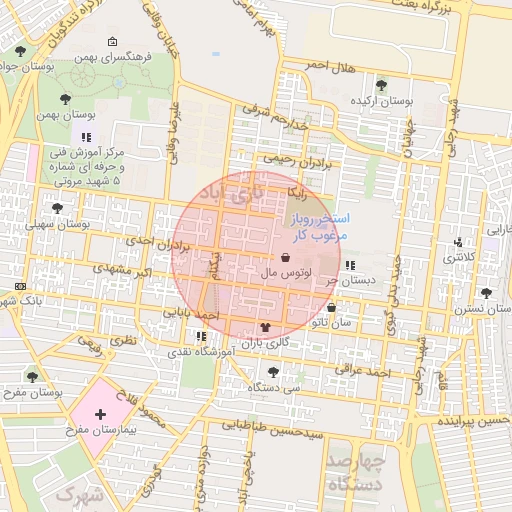The height and width of the screenshot is (512, 512).
Task: Select the حسین پیراینده street label
Action: pos(474,421)
